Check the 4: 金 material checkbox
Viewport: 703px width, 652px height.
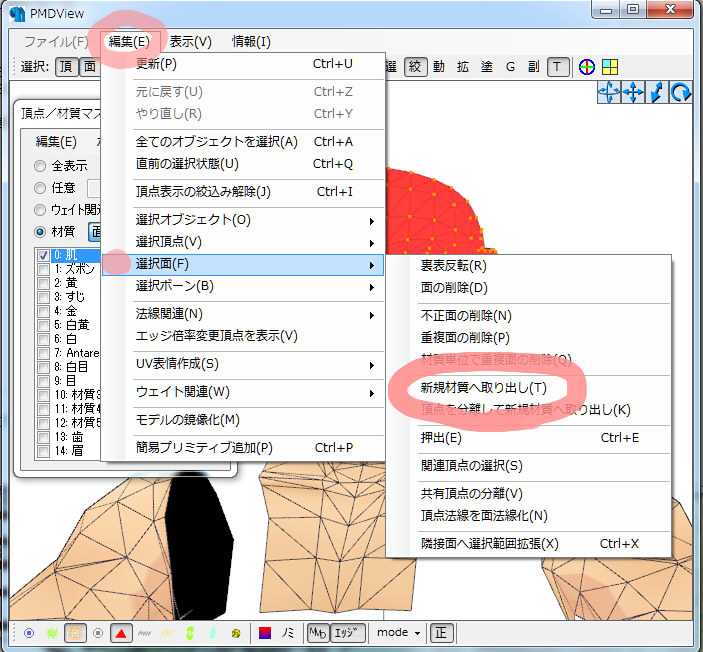click(x=43, y=311)
